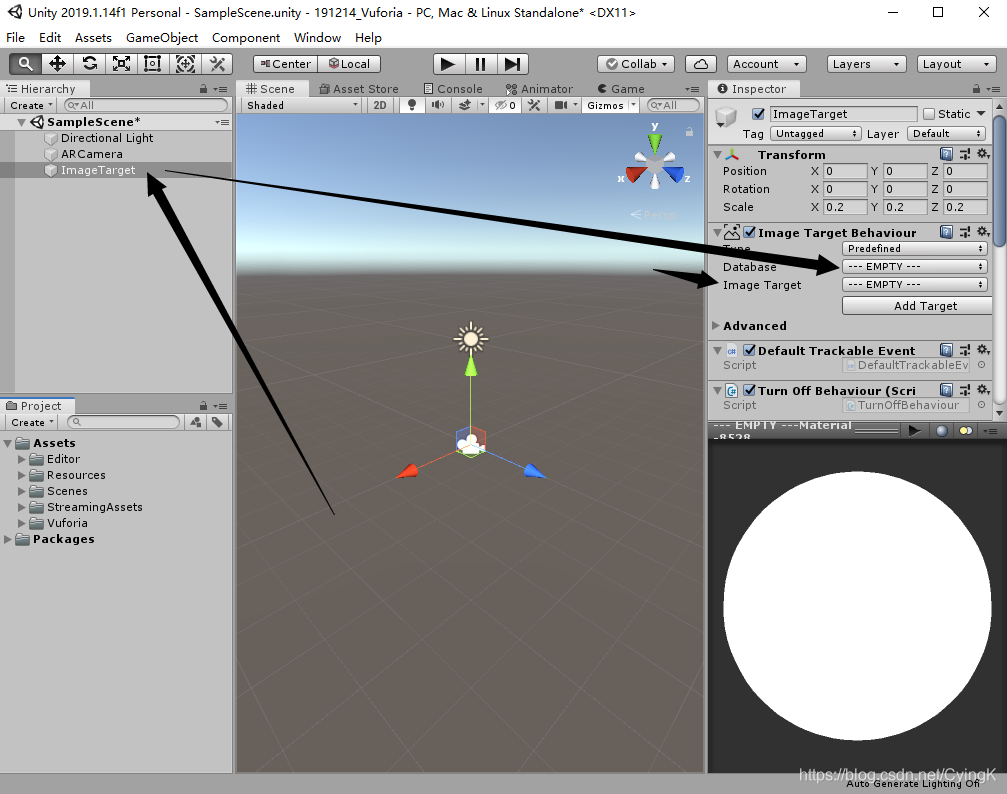Switch to the Console tab

453,89
